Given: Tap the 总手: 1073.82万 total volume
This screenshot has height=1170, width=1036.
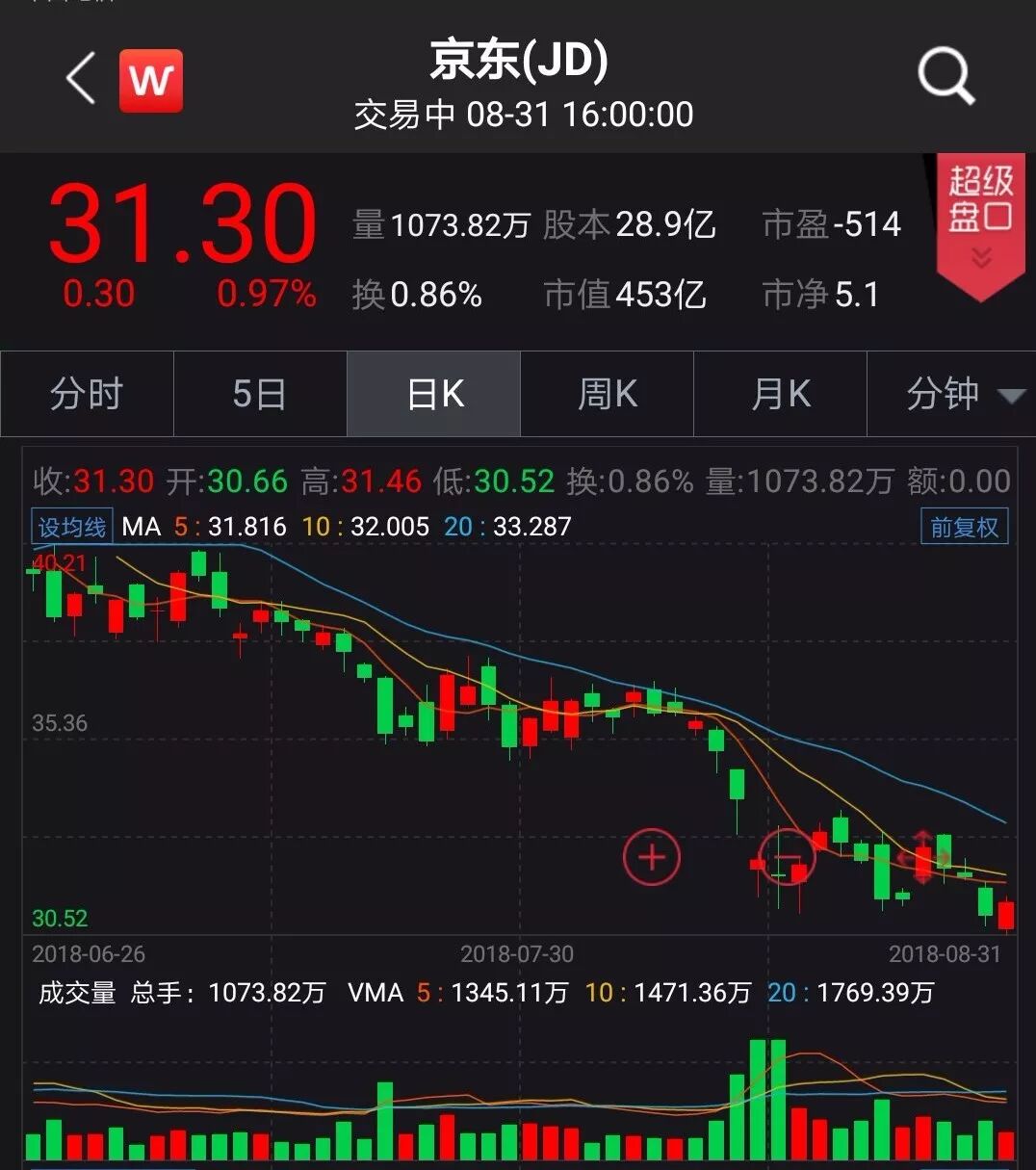Looking at the screenshot, I should pyautogui.click(x=228, y=993).
